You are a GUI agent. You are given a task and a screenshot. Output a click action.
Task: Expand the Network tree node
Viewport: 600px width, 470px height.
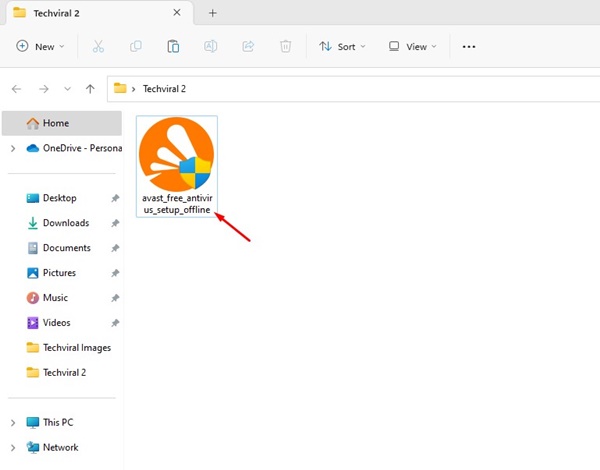[x=13, y=447]
